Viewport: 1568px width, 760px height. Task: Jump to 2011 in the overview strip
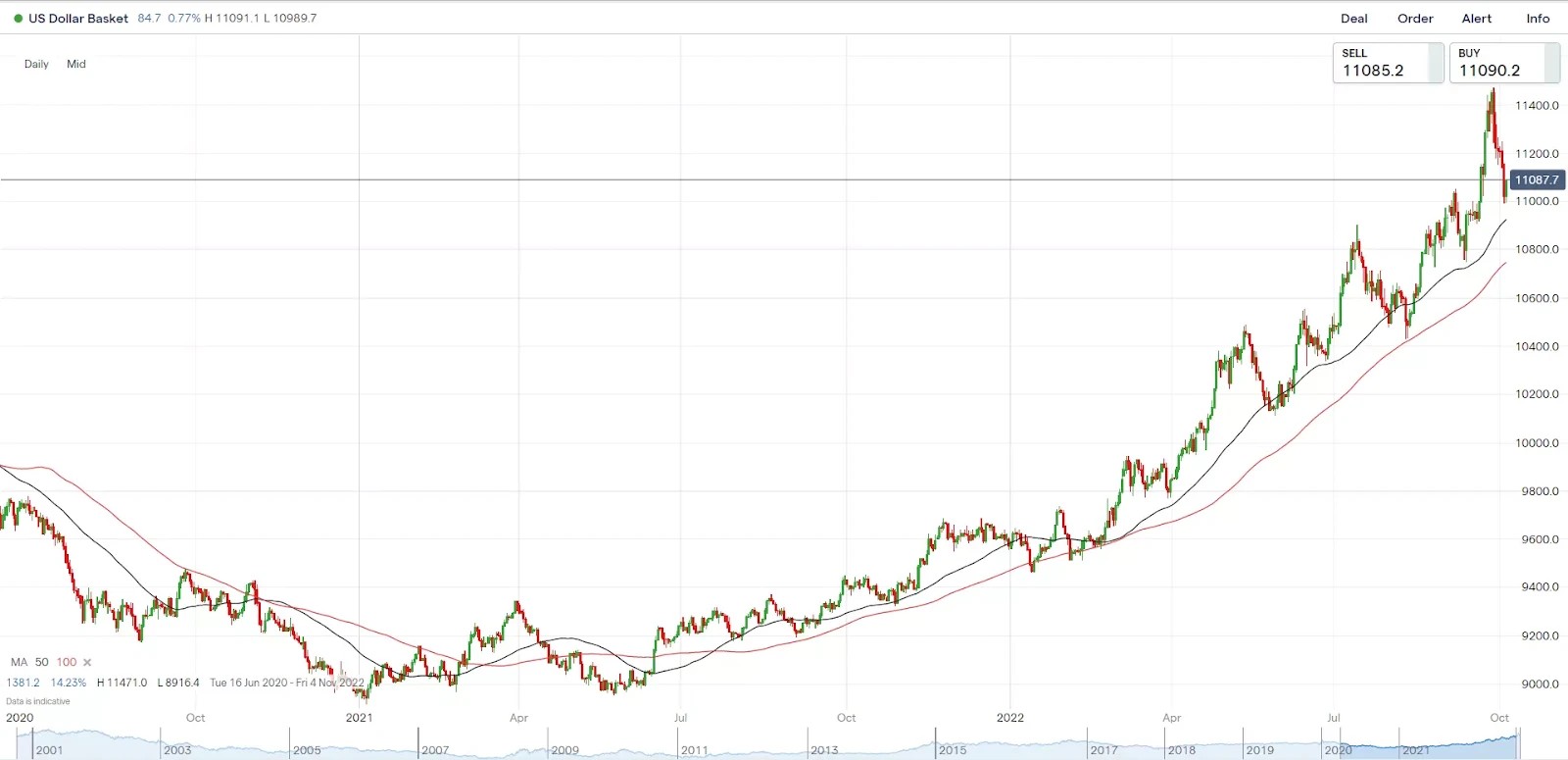pos(695,750)
